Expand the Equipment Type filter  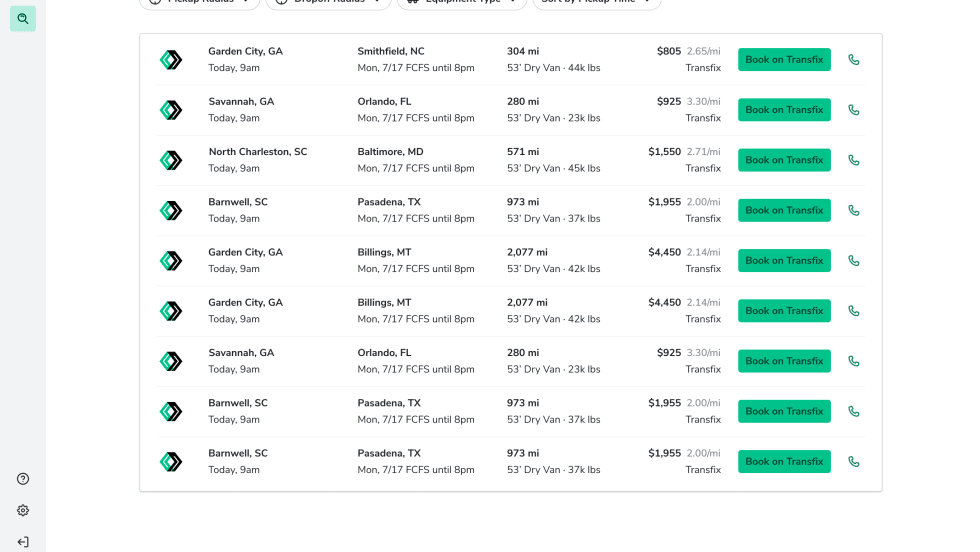[461, 2]
